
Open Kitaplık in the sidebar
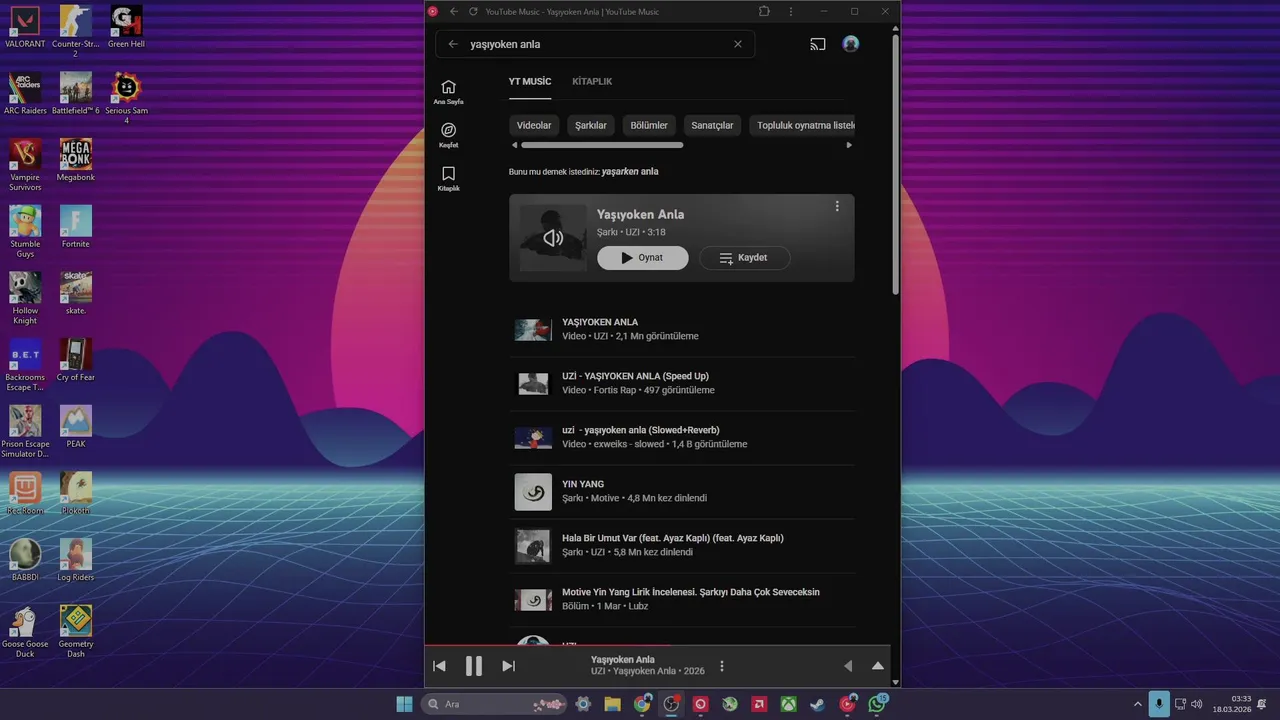pyautogui.click(x=448, y=179)
